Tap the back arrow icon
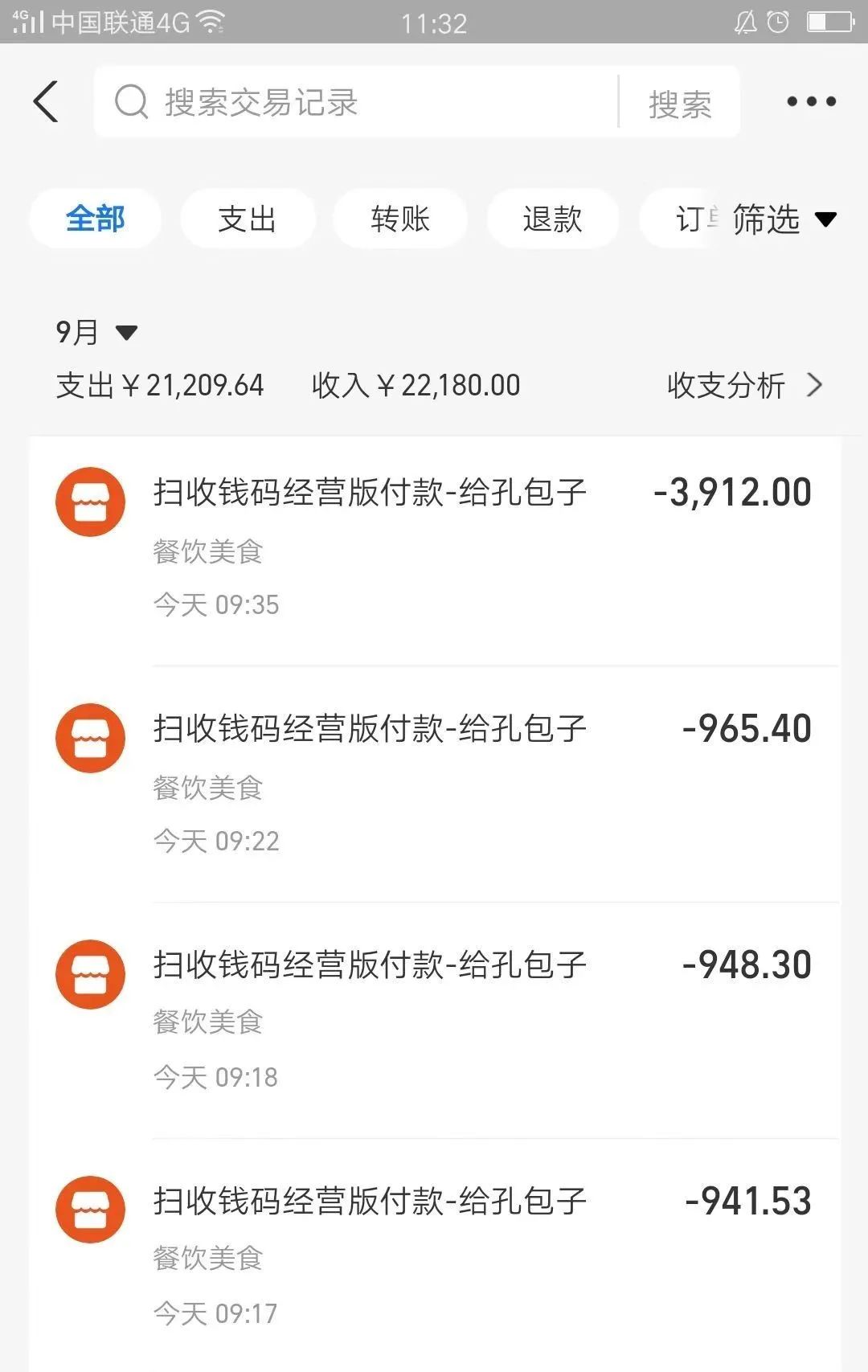Viewport: 868px width, 1372px height. [47, 102]
